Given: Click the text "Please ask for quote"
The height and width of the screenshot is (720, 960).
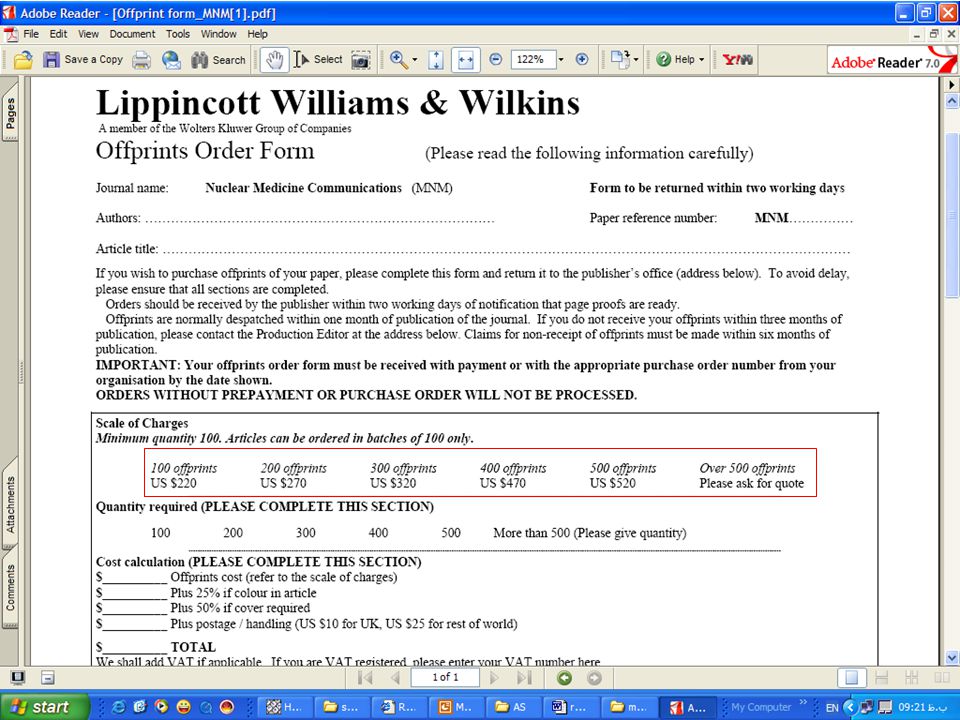Looking at the screenshot, I should tap(751, 483).
